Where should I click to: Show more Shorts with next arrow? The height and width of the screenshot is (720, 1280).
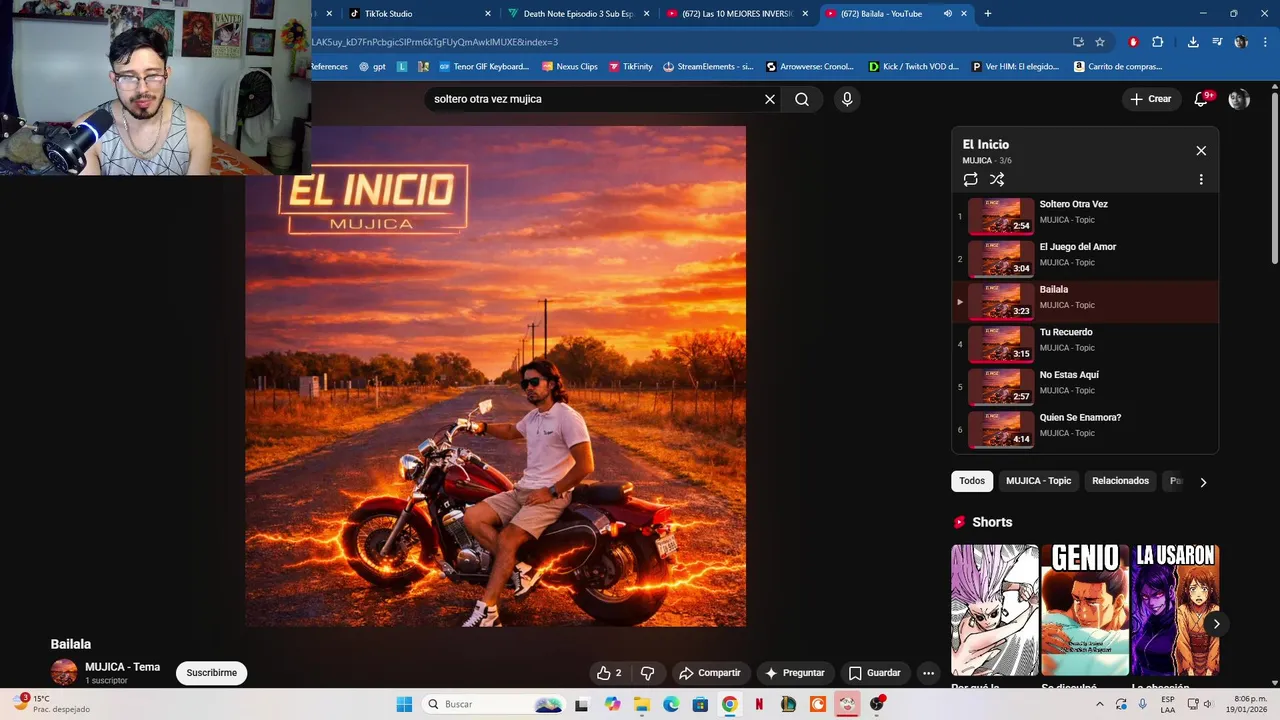click(1216, 624)
